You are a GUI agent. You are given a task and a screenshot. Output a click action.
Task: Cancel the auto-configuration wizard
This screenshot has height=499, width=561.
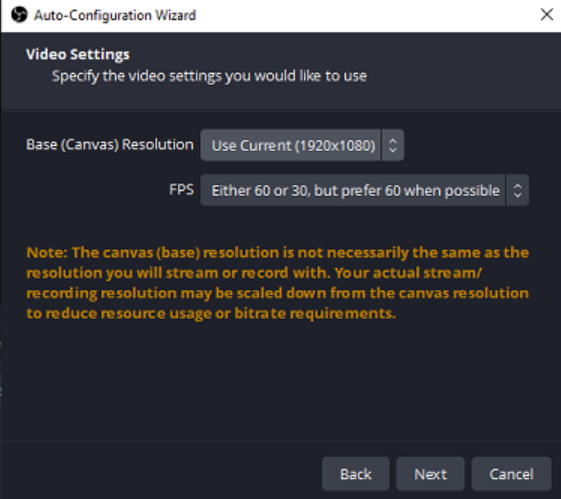[511, 474]
